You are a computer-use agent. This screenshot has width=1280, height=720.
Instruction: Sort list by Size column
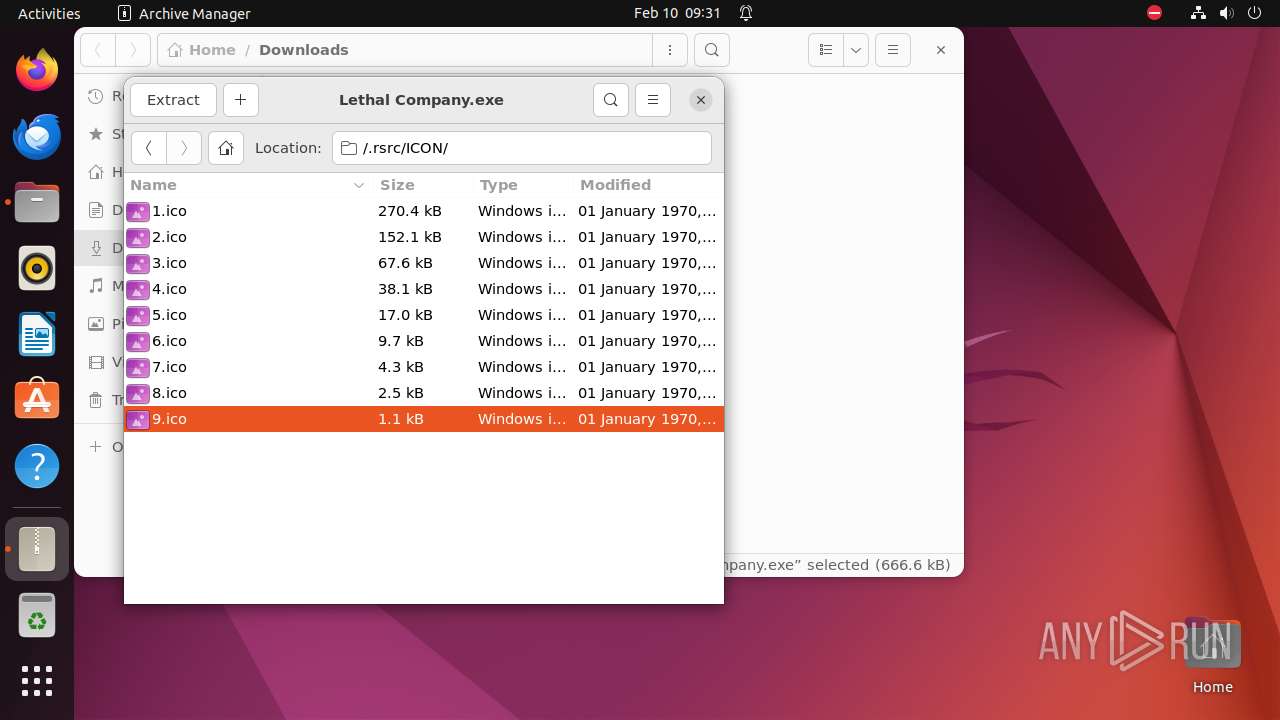[422, 185]
